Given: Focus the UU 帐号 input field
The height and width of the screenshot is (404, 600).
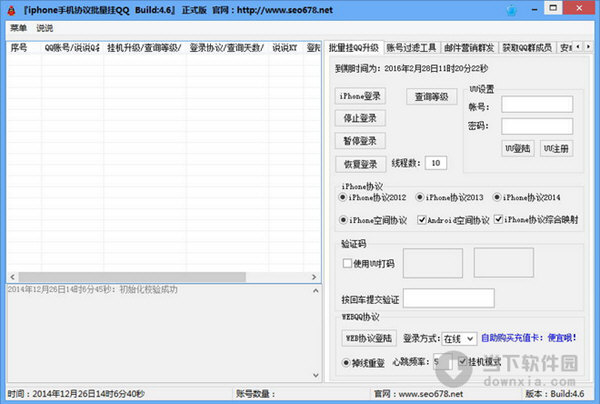Looking at the screenshot, I should pos(537,104).
